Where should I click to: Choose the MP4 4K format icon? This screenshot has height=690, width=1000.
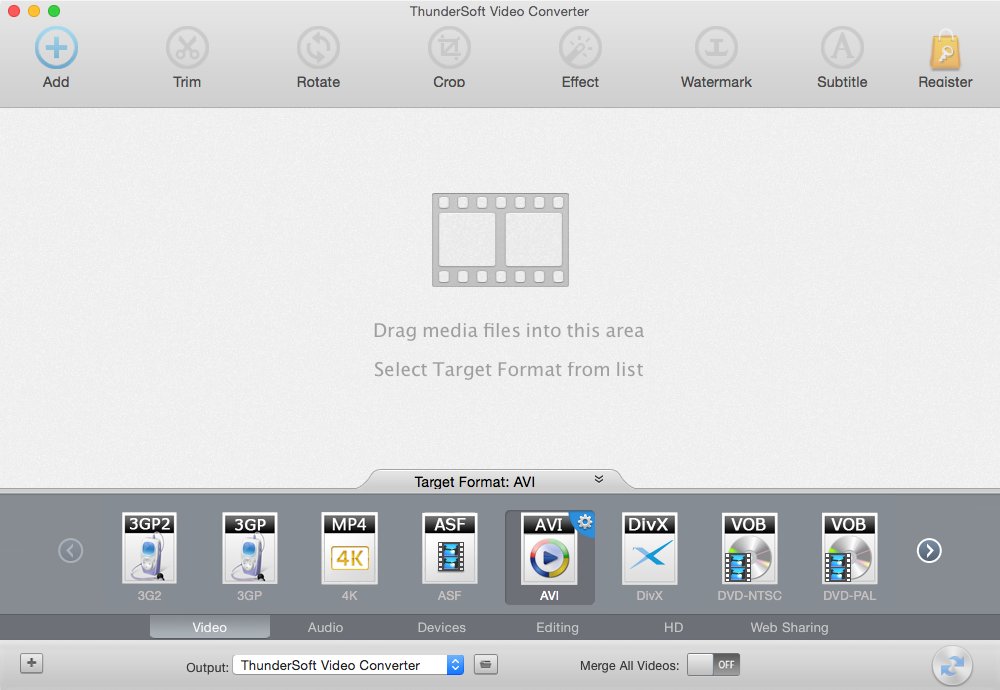click(349, 548)
